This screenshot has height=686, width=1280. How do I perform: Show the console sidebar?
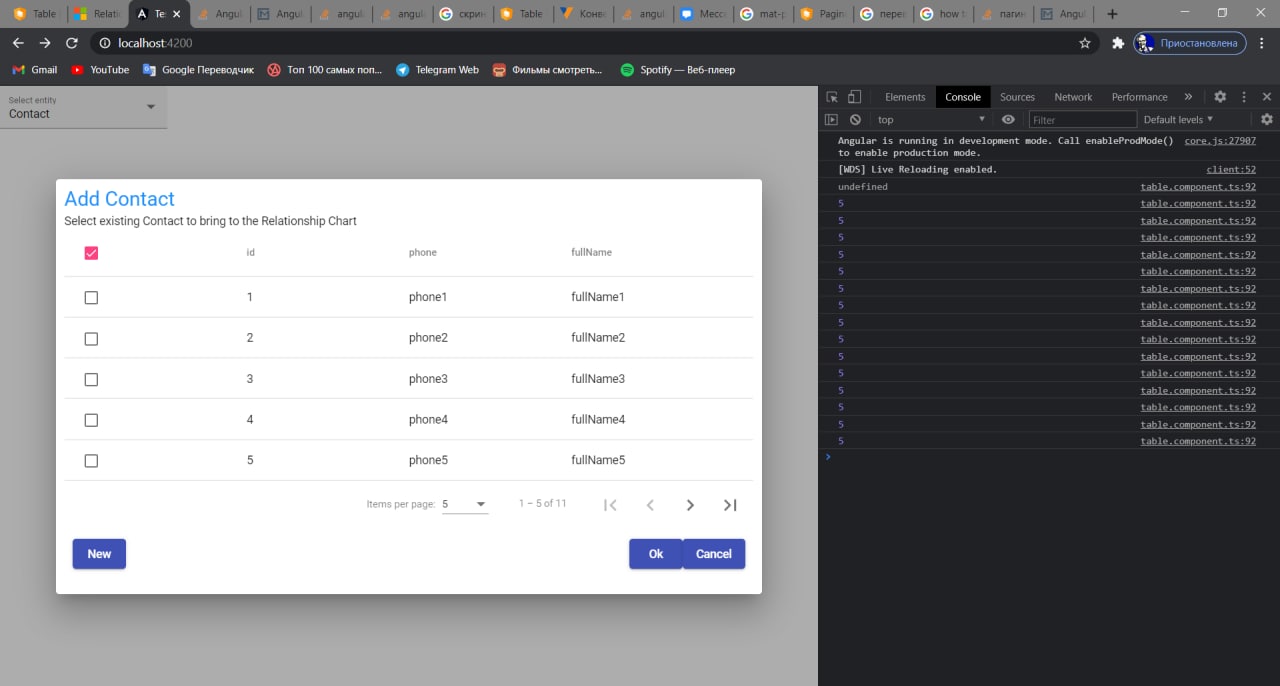click(x=831, y=119)
